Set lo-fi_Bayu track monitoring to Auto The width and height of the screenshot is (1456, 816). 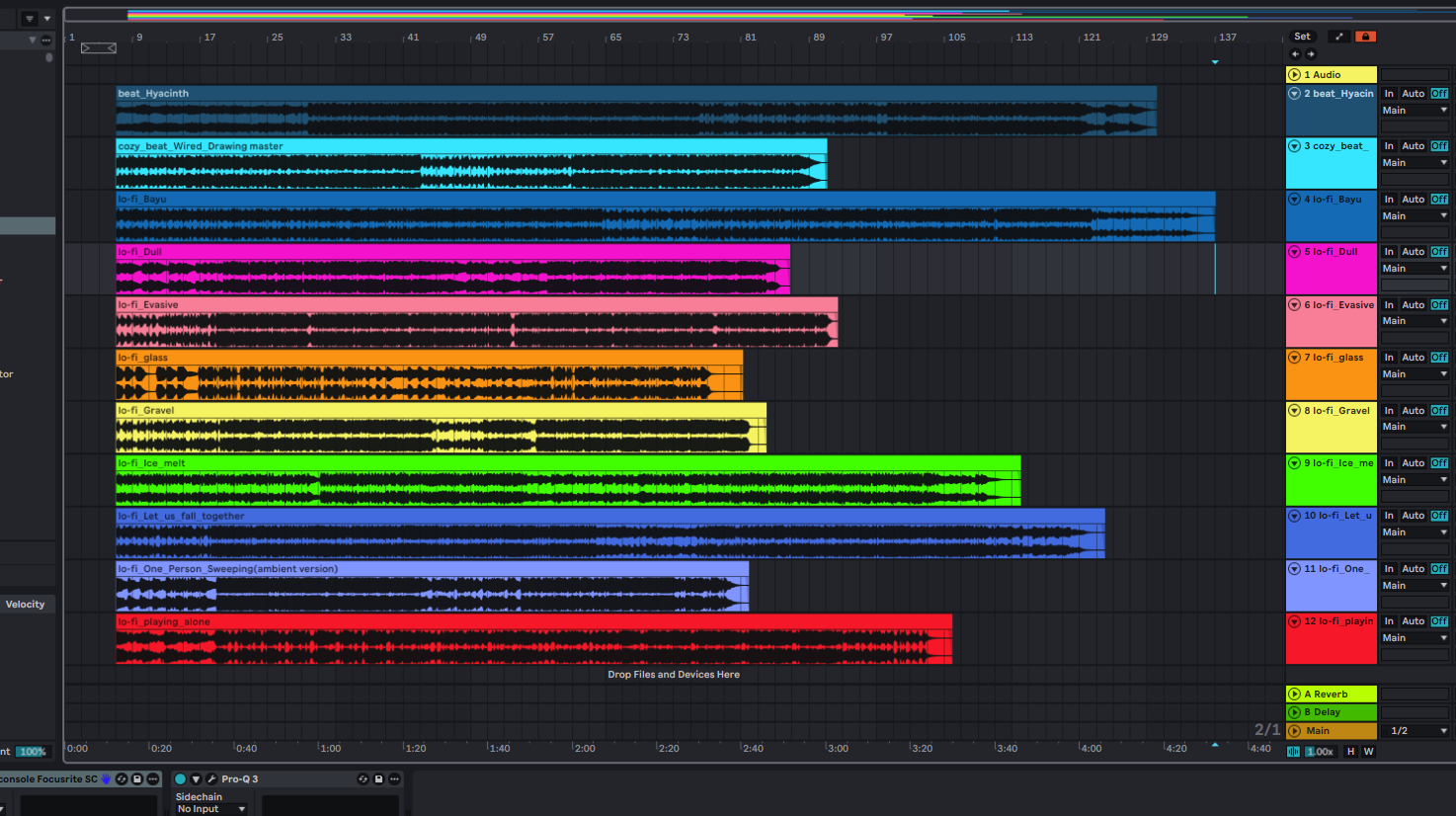click(x=1413, y=200)
